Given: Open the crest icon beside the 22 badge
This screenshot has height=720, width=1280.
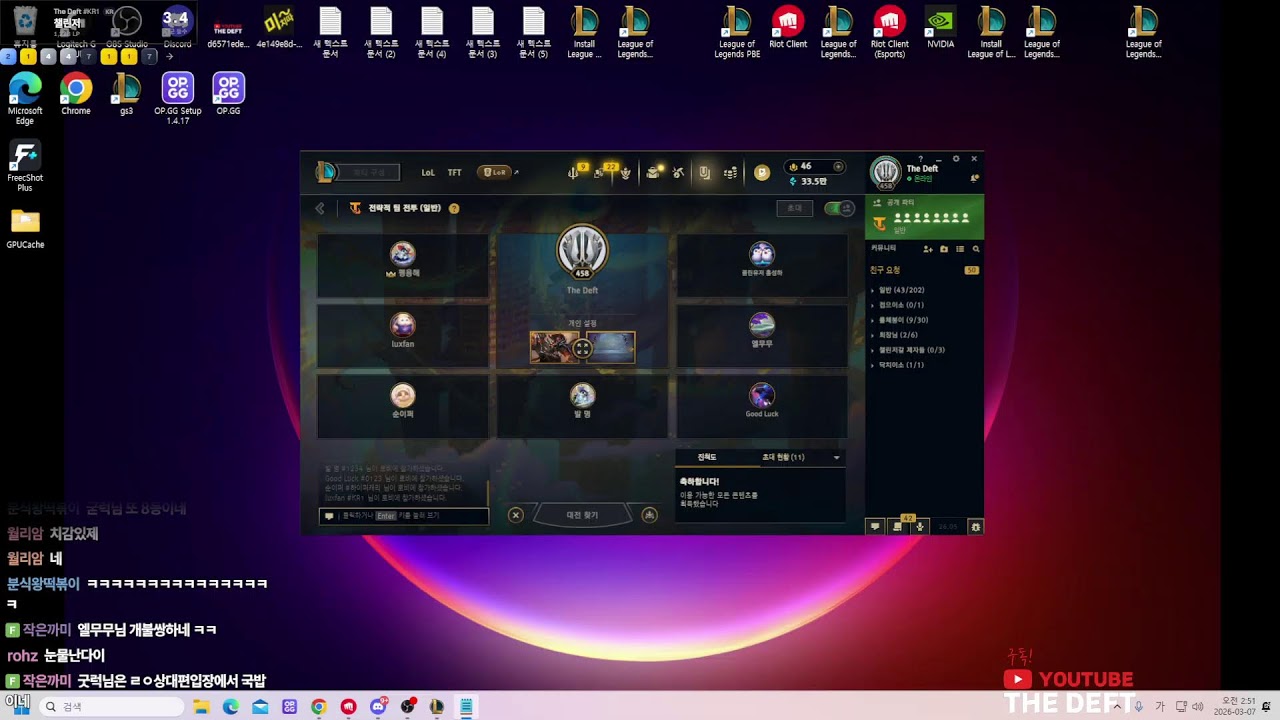Looking at the screenshot, I should point(625,173).
